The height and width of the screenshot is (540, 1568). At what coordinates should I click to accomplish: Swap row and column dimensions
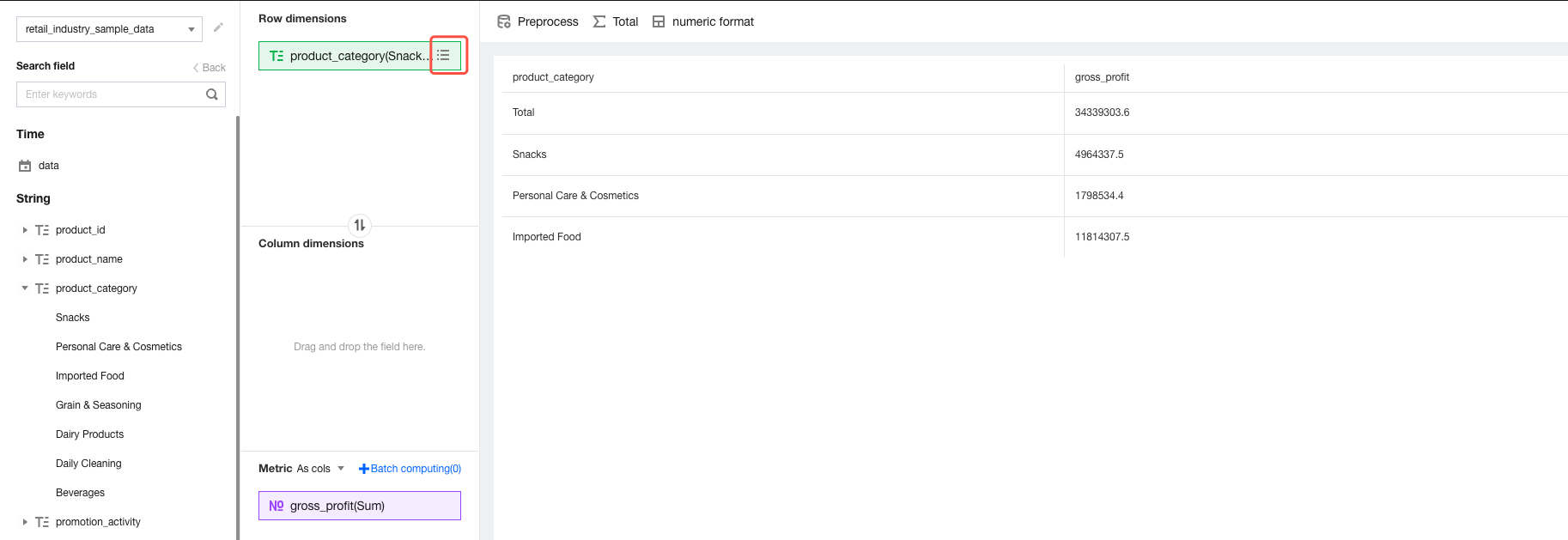360,225
